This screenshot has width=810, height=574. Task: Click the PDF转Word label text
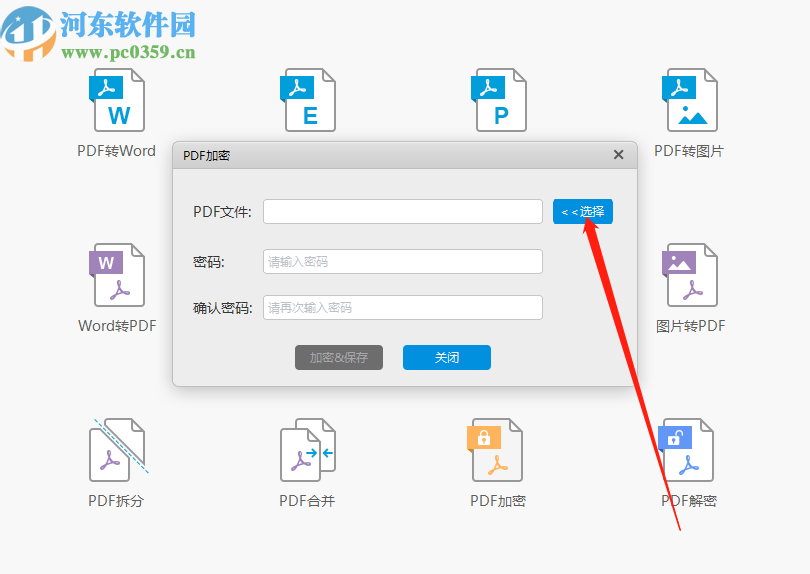pos(117,151)
